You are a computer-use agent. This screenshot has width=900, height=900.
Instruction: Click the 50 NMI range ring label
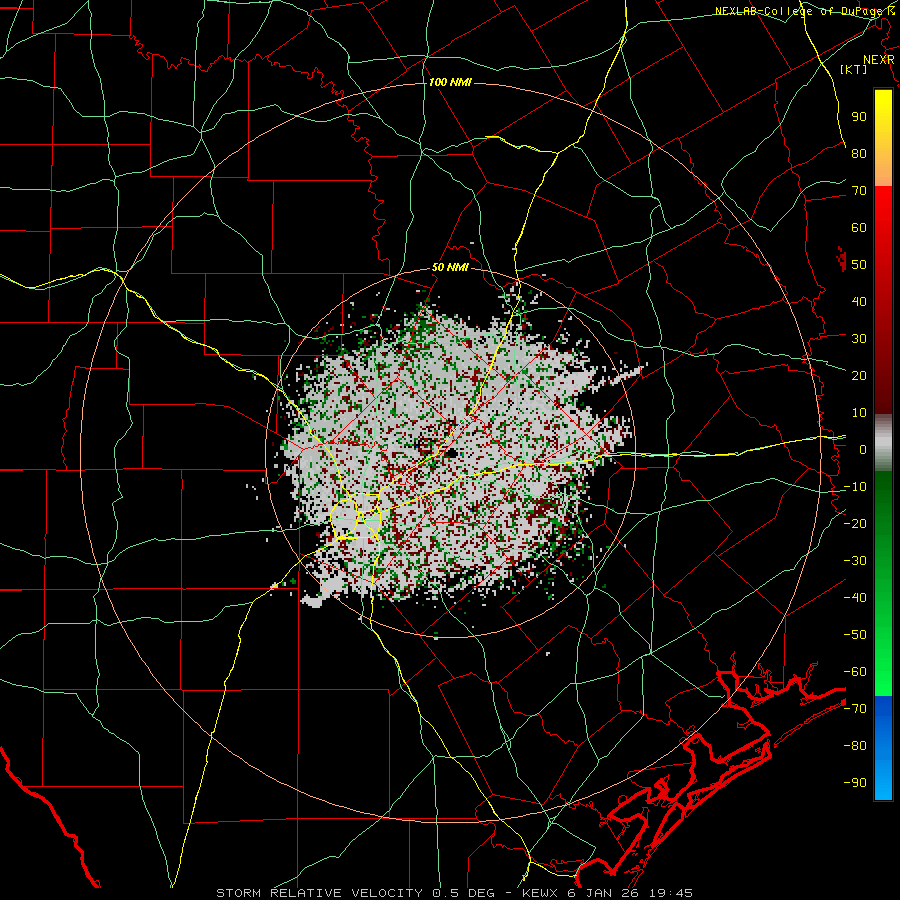coord(450,267)
